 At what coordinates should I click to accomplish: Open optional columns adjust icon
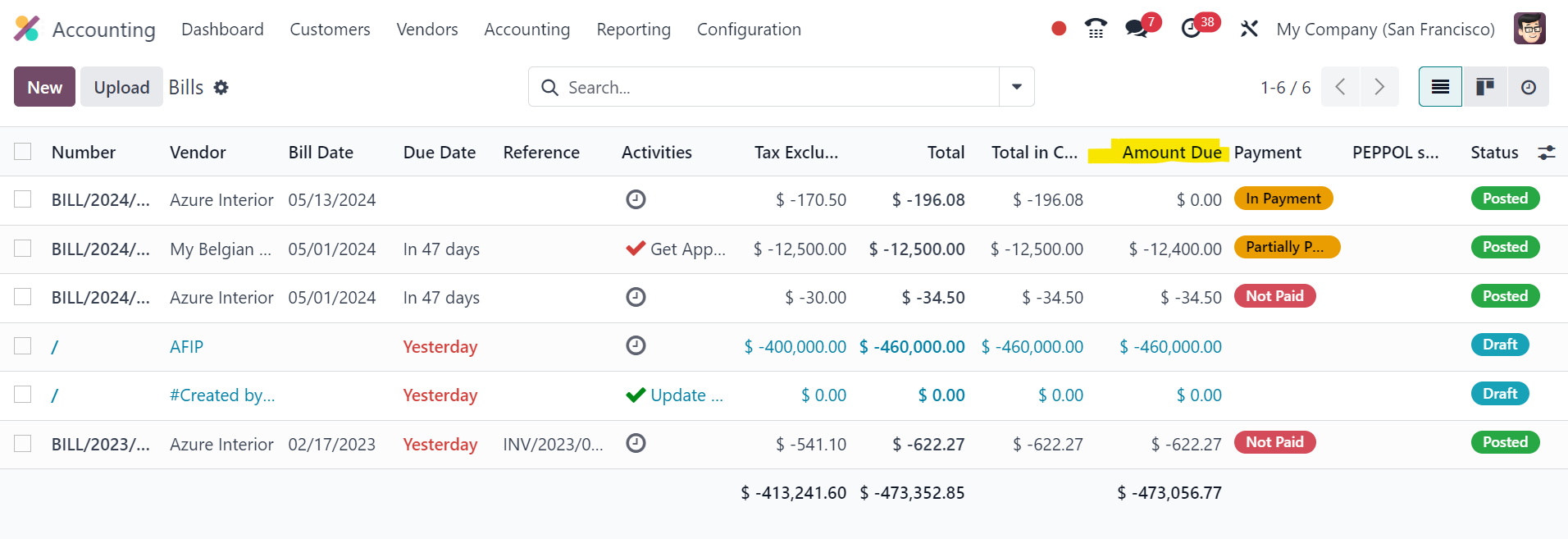coord(1546,153)
